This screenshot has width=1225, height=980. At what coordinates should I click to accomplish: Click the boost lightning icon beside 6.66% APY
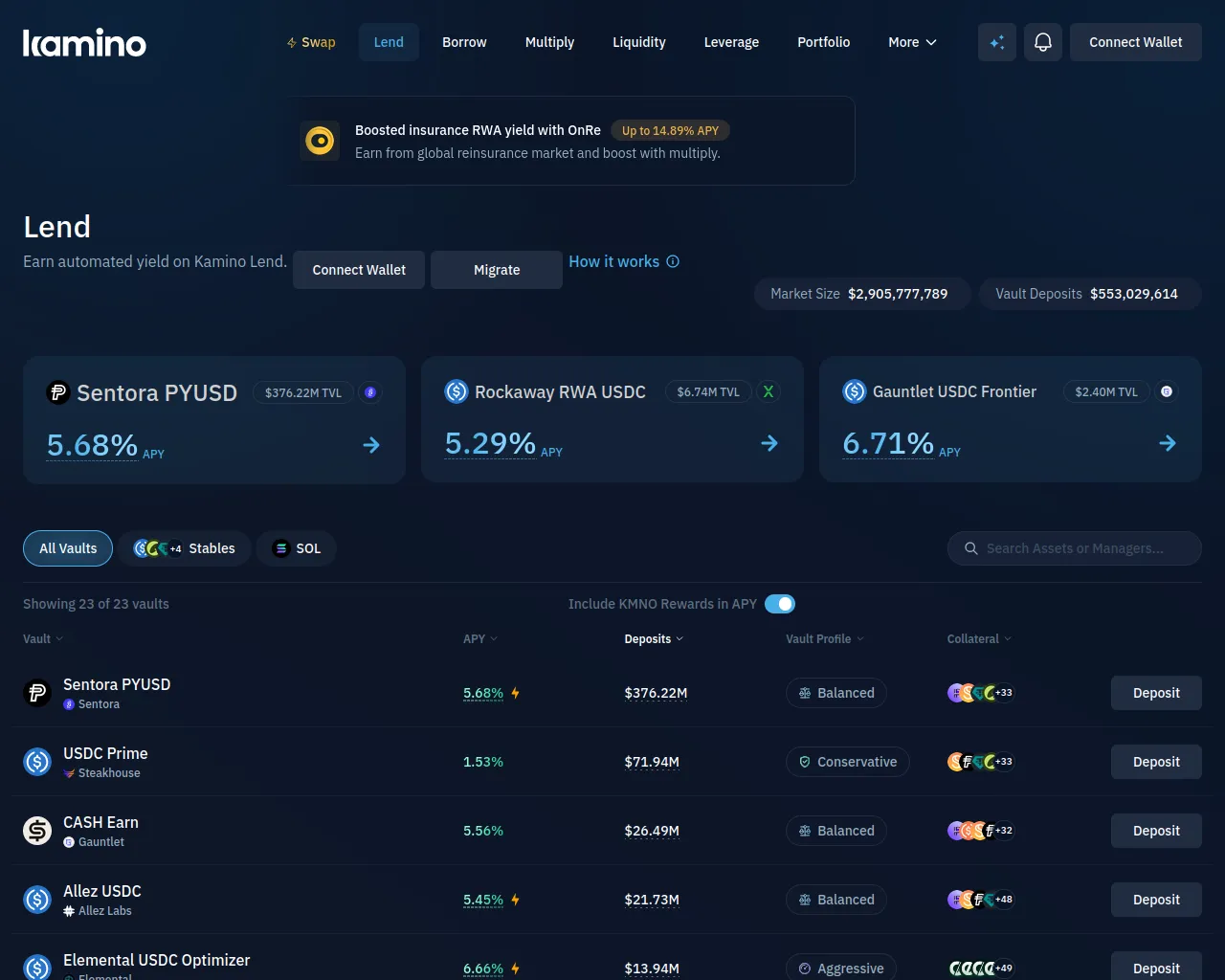click(x=515, y=969)
